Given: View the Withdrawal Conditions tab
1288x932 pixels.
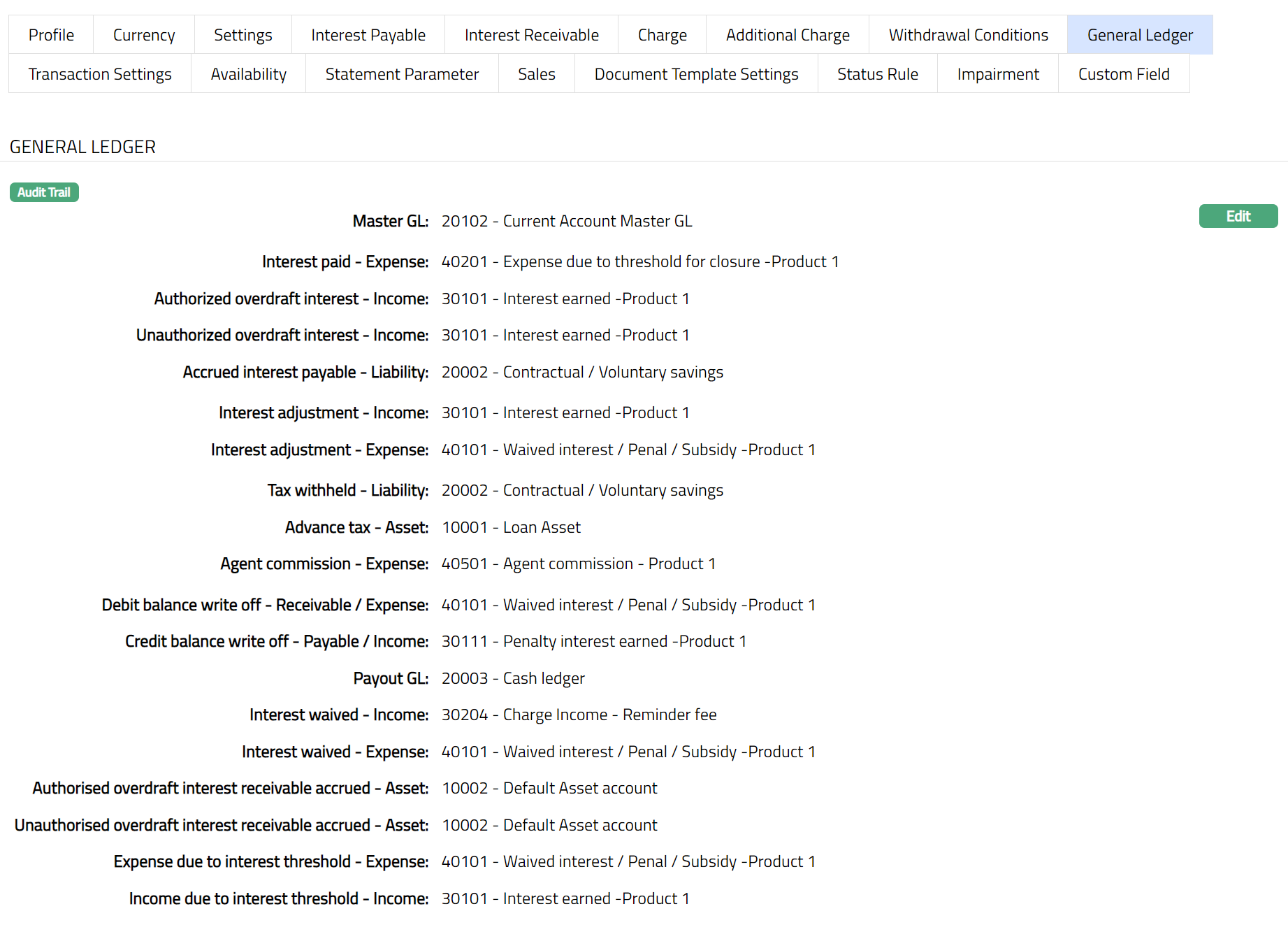Looking at the screenshot, I should pos(968,35).
